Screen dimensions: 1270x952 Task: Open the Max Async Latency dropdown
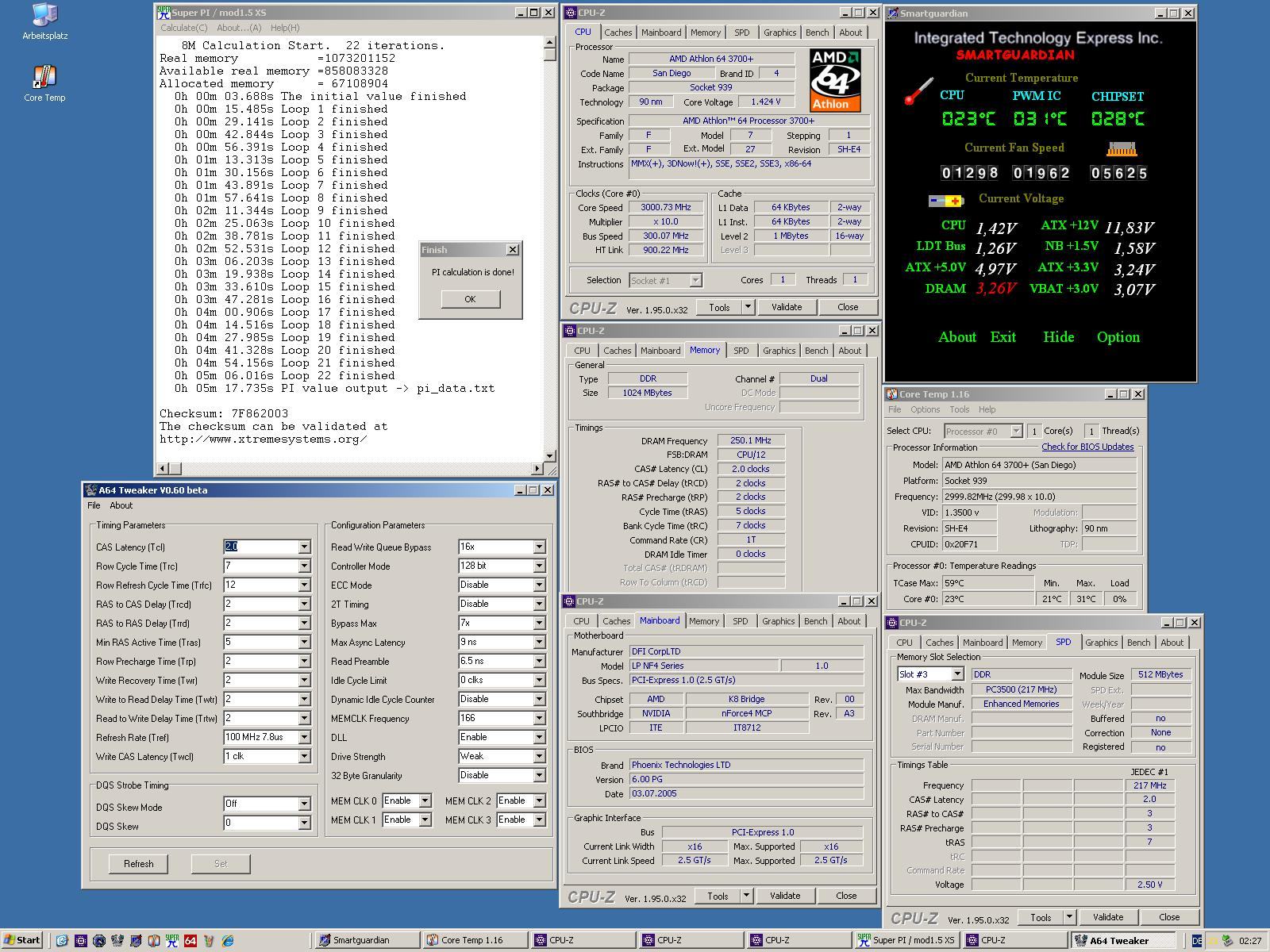(x=539, y=642)
